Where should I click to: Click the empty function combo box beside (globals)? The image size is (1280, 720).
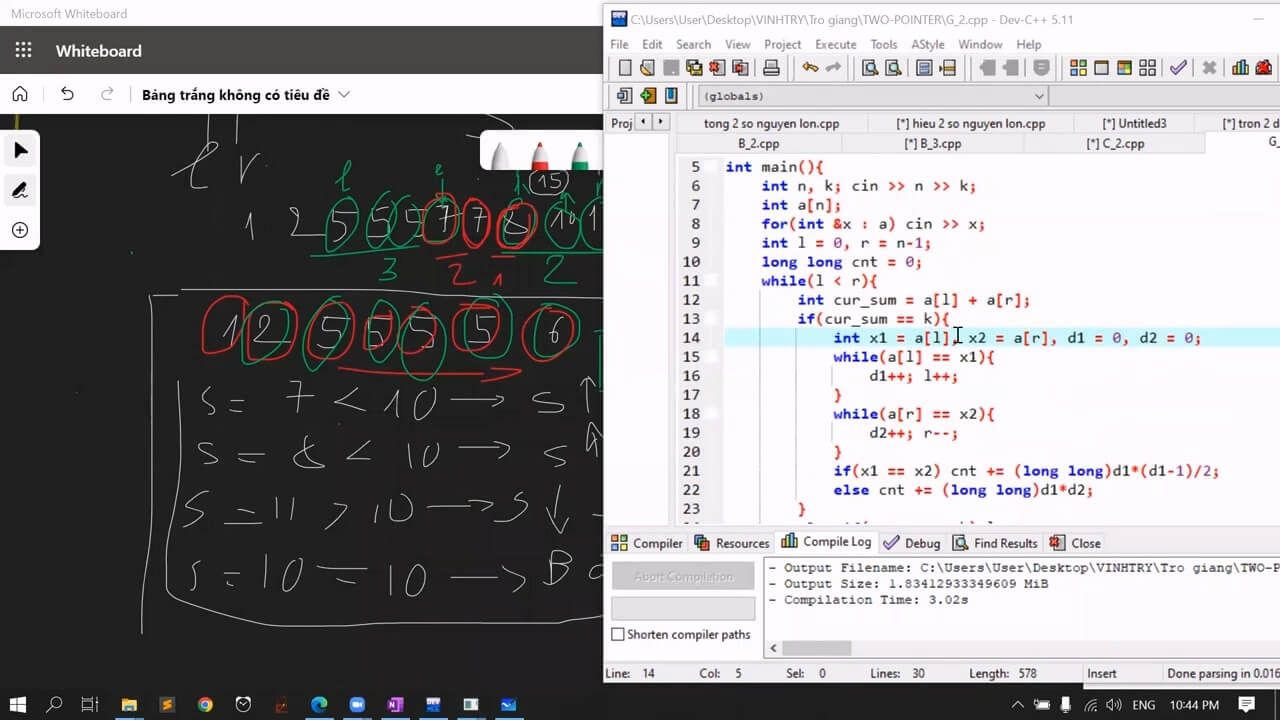tap(1165, 96)
